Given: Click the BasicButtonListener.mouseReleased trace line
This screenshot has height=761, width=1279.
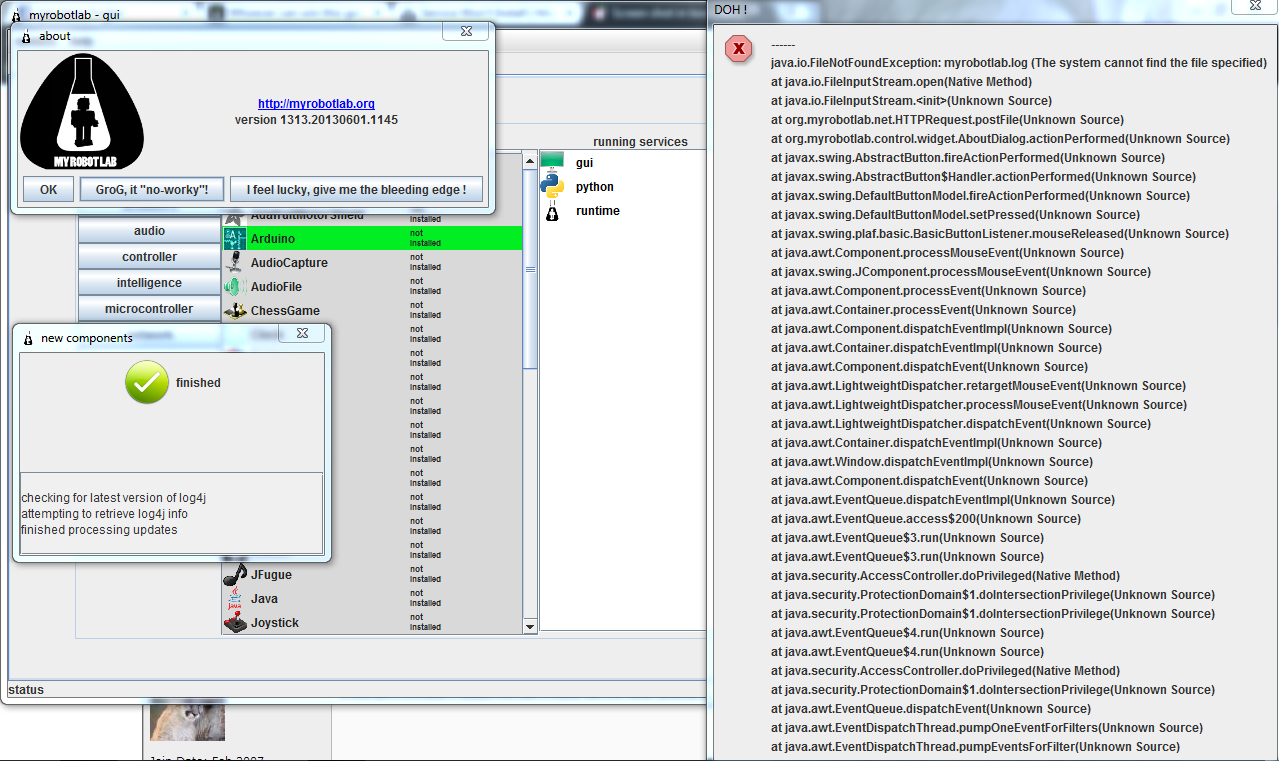Looking at the screenshot, I should (1000, 233).
